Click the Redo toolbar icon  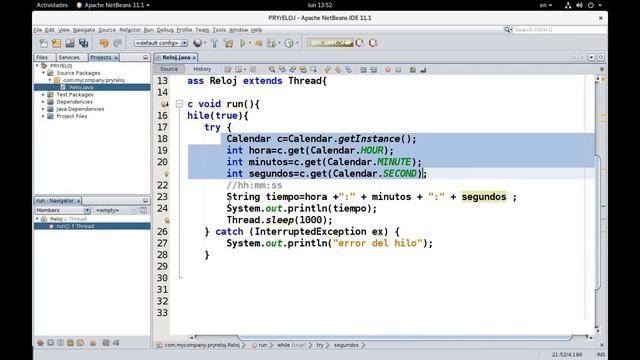[118, 43]
